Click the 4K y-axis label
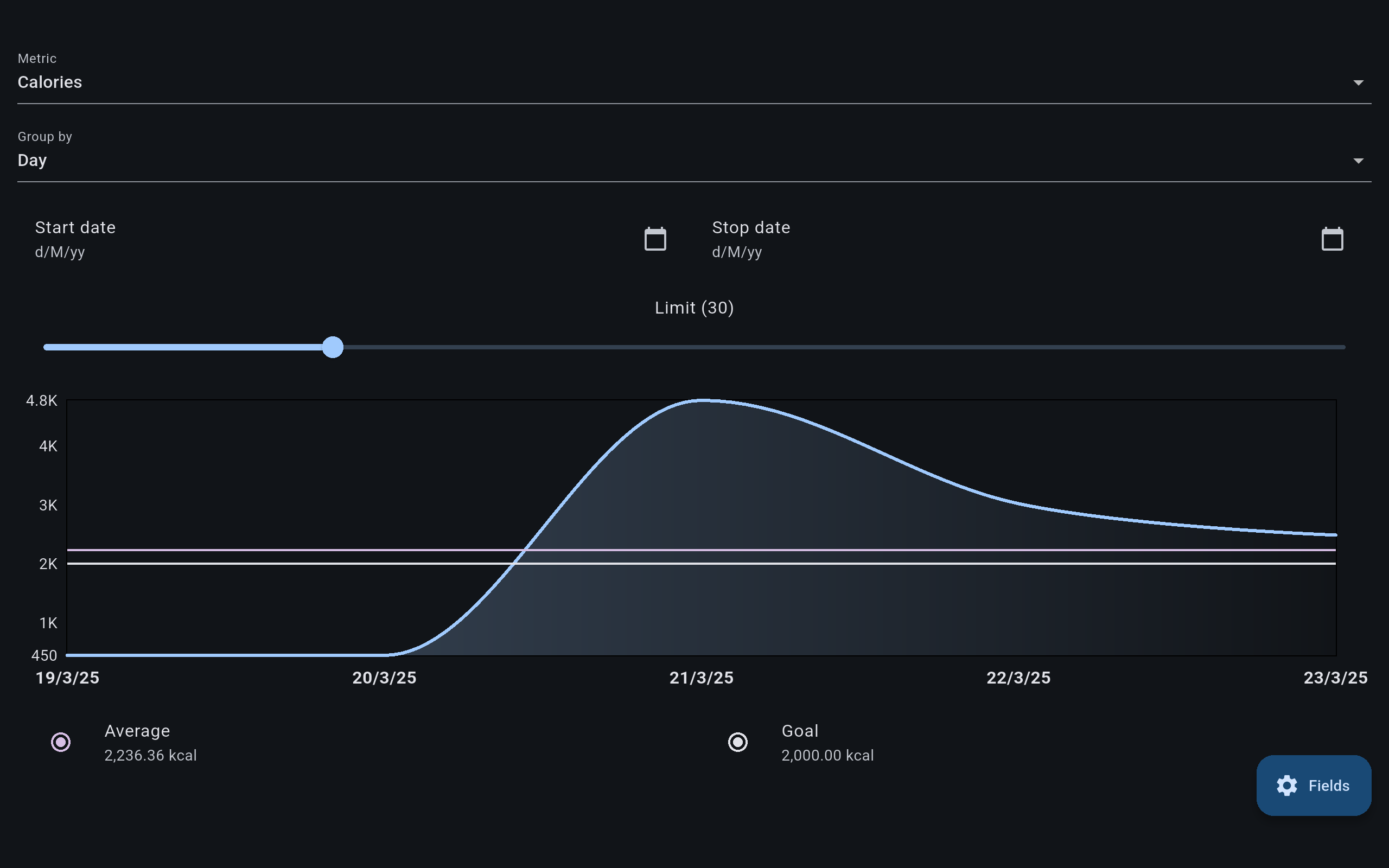 [x=48, y=446]
